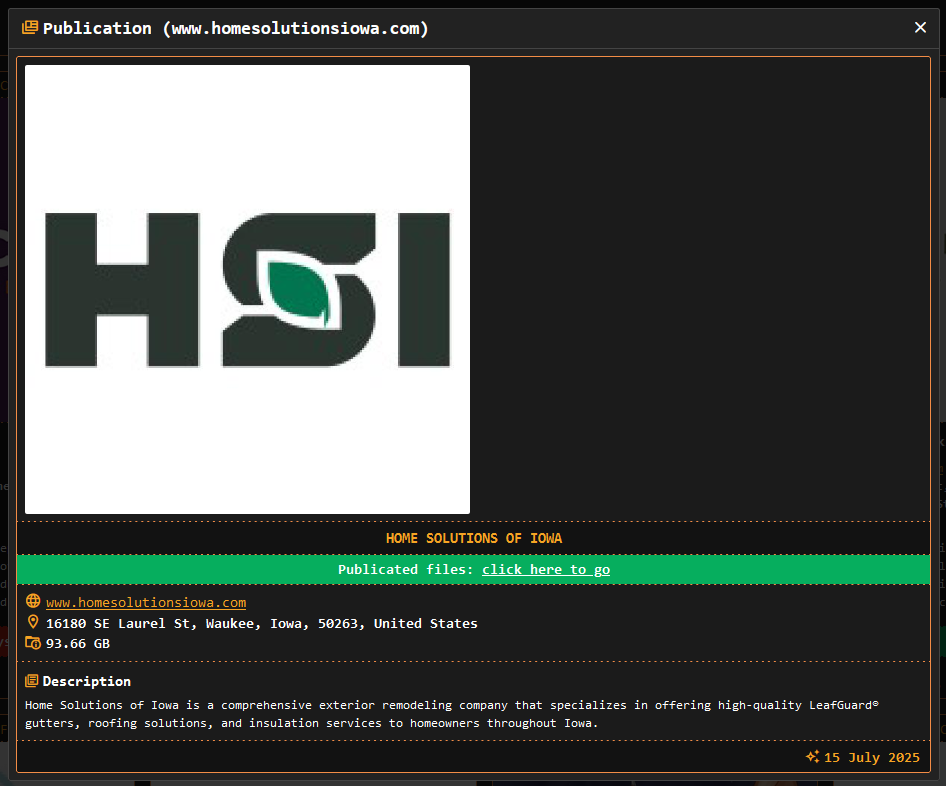
Task: Click the sparkle icon beside the date
Action: point(812,757)
